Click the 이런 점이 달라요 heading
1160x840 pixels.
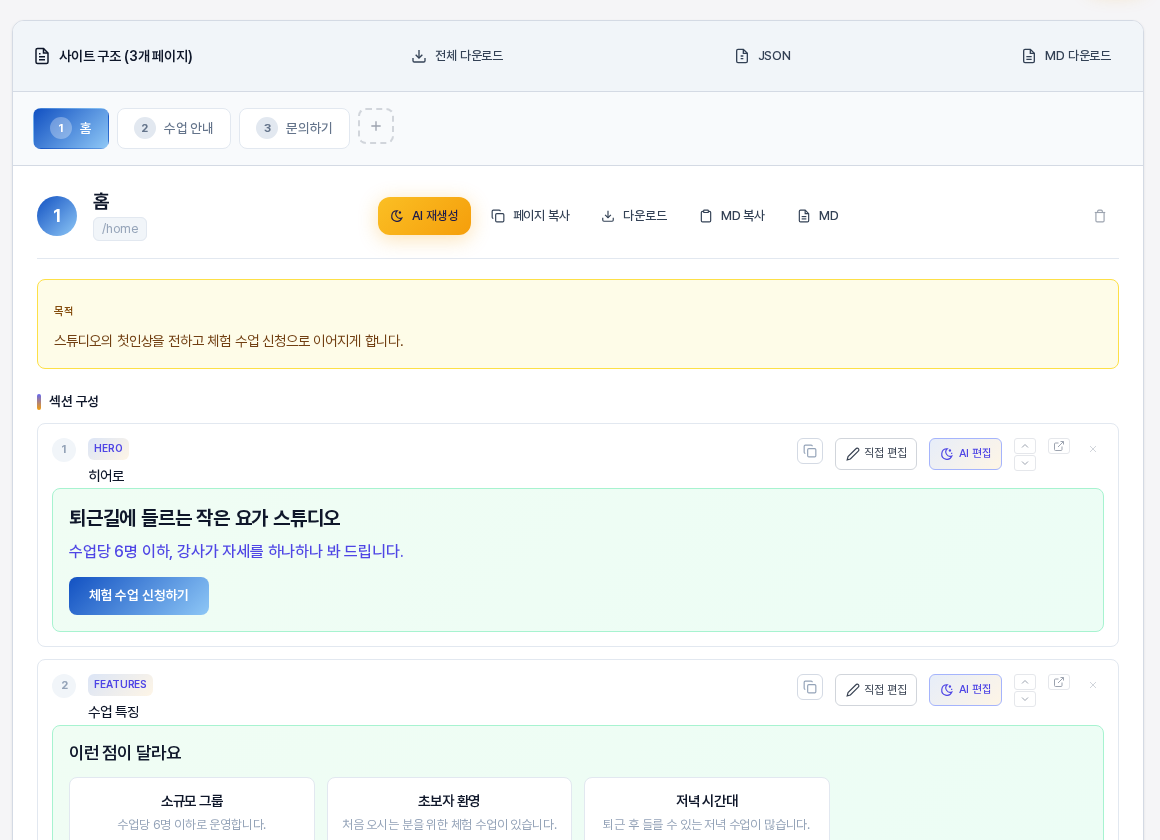tap(125, 753)
